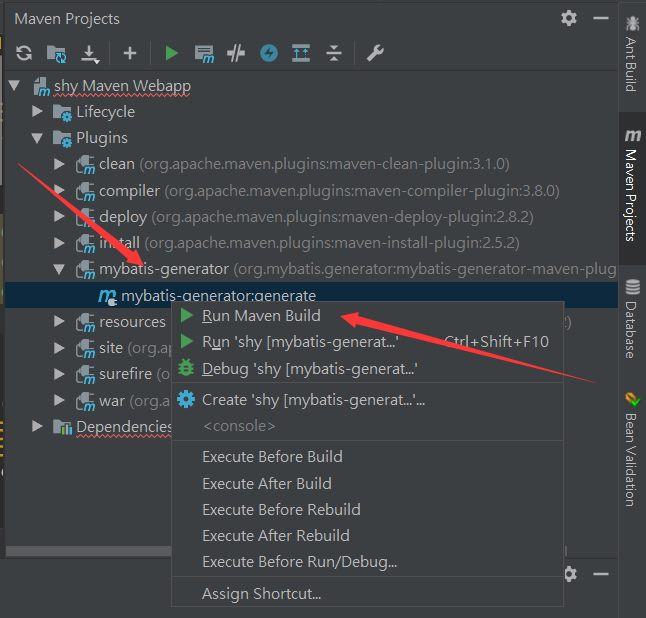
Task: Select the Dependencies label
Action: [x=124, y=427]
